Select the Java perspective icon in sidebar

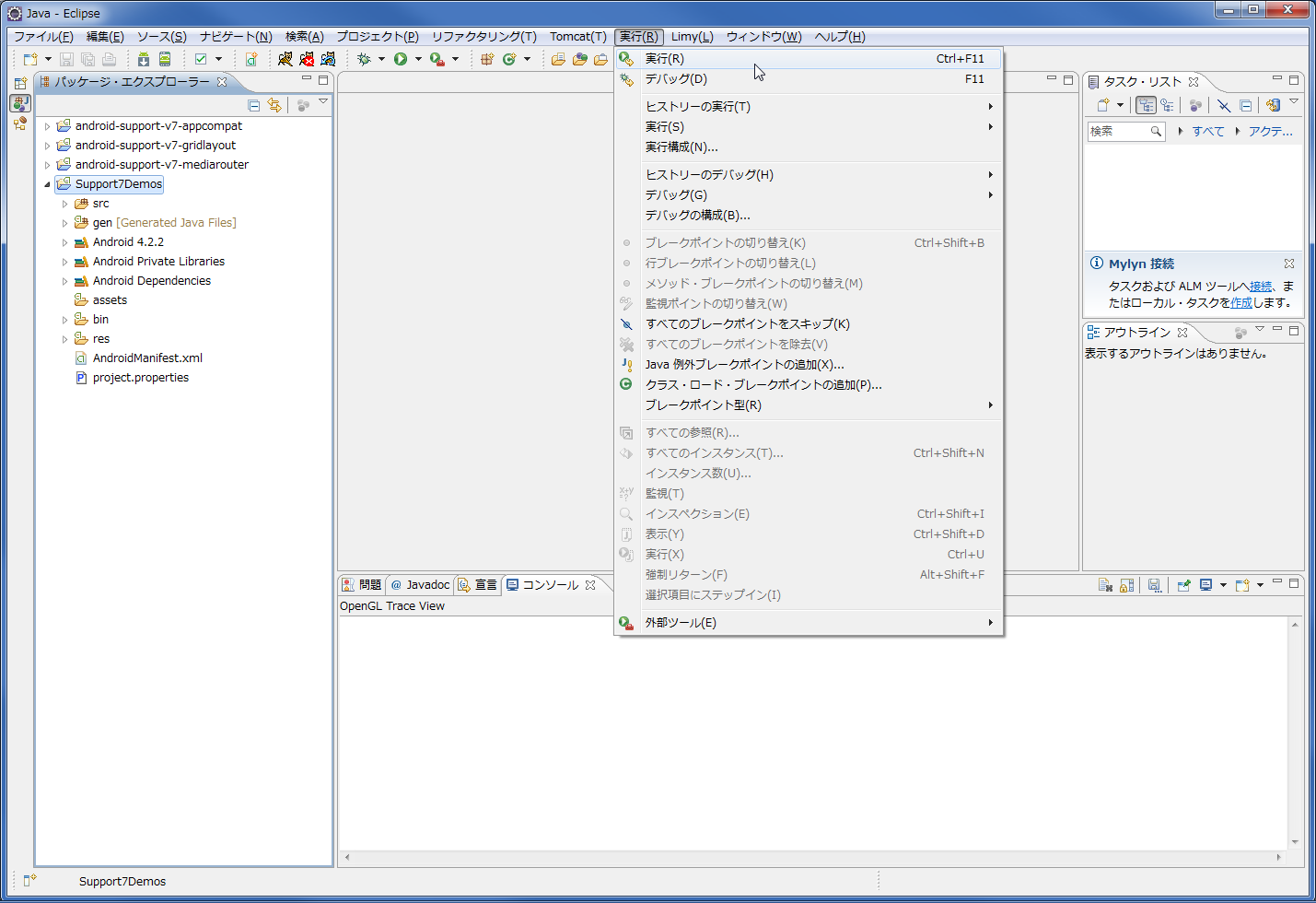pos(20,102)
